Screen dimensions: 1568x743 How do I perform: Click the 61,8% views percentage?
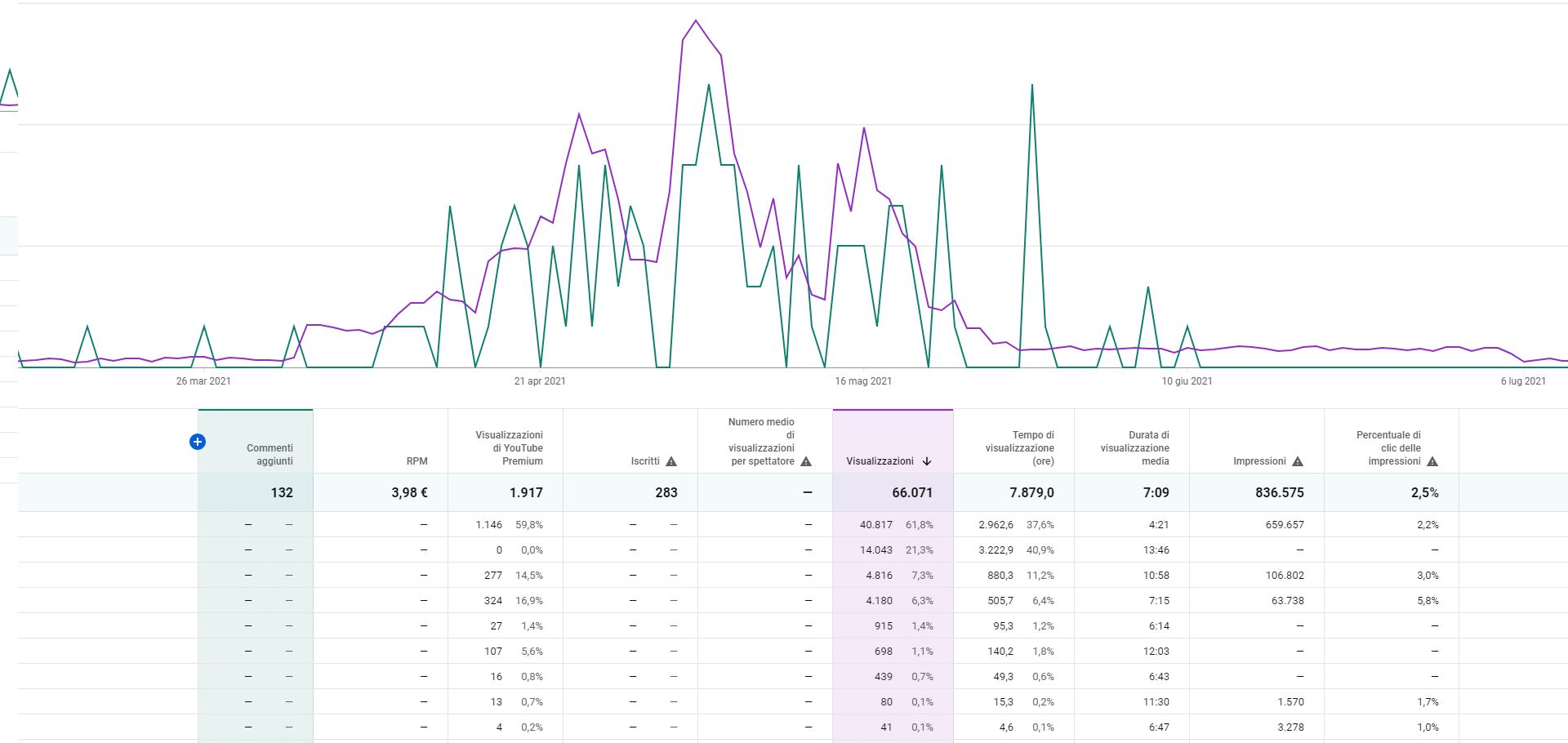tap(919, 525)
